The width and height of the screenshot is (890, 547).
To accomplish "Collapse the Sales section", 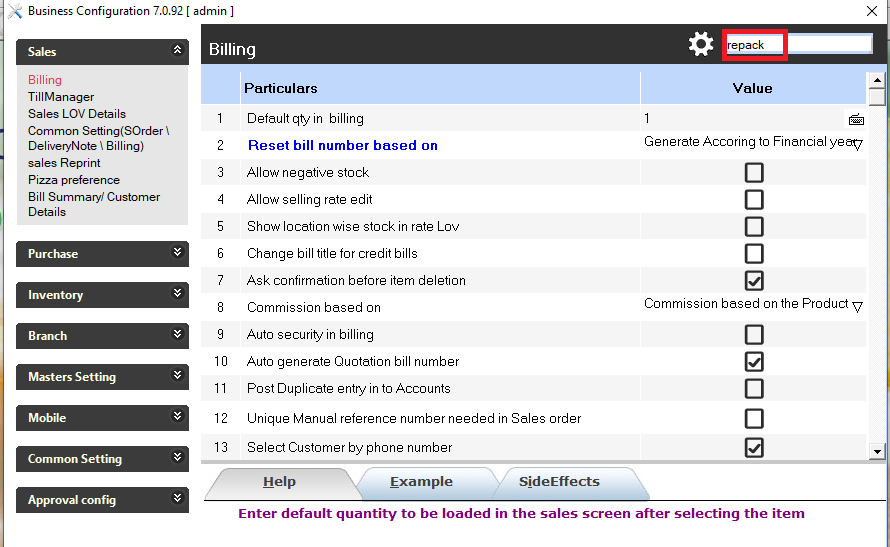I will click(x=178, y=50).
